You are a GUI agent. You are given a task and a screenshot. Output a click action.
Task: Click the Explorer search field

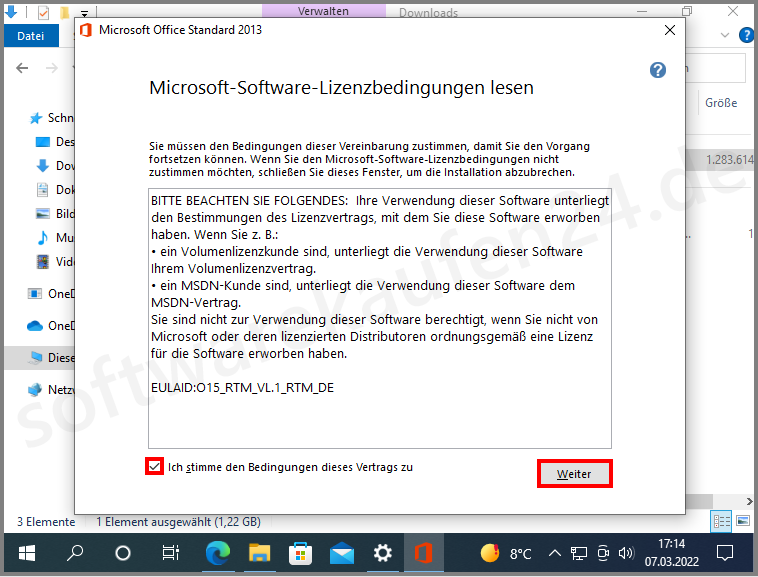click(716, 68)
